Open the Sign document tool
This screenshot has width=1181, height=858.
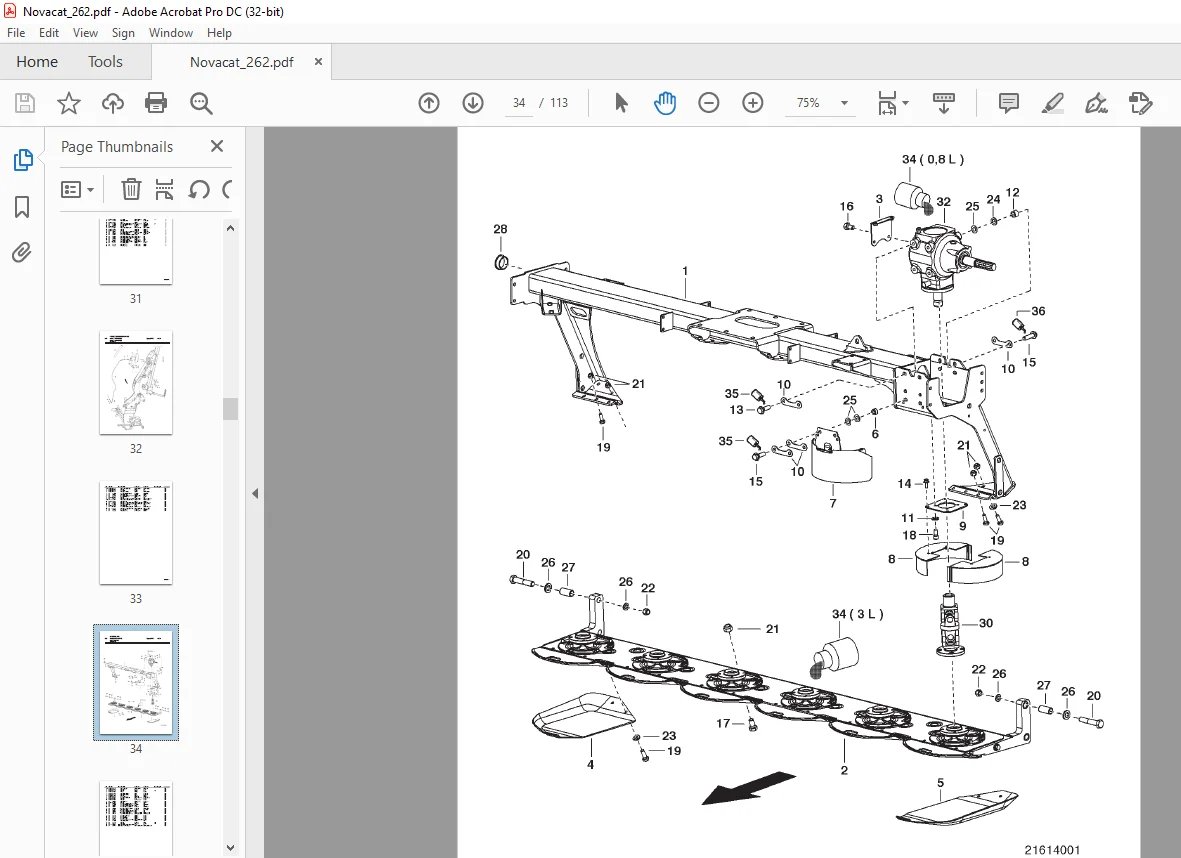1096,103
